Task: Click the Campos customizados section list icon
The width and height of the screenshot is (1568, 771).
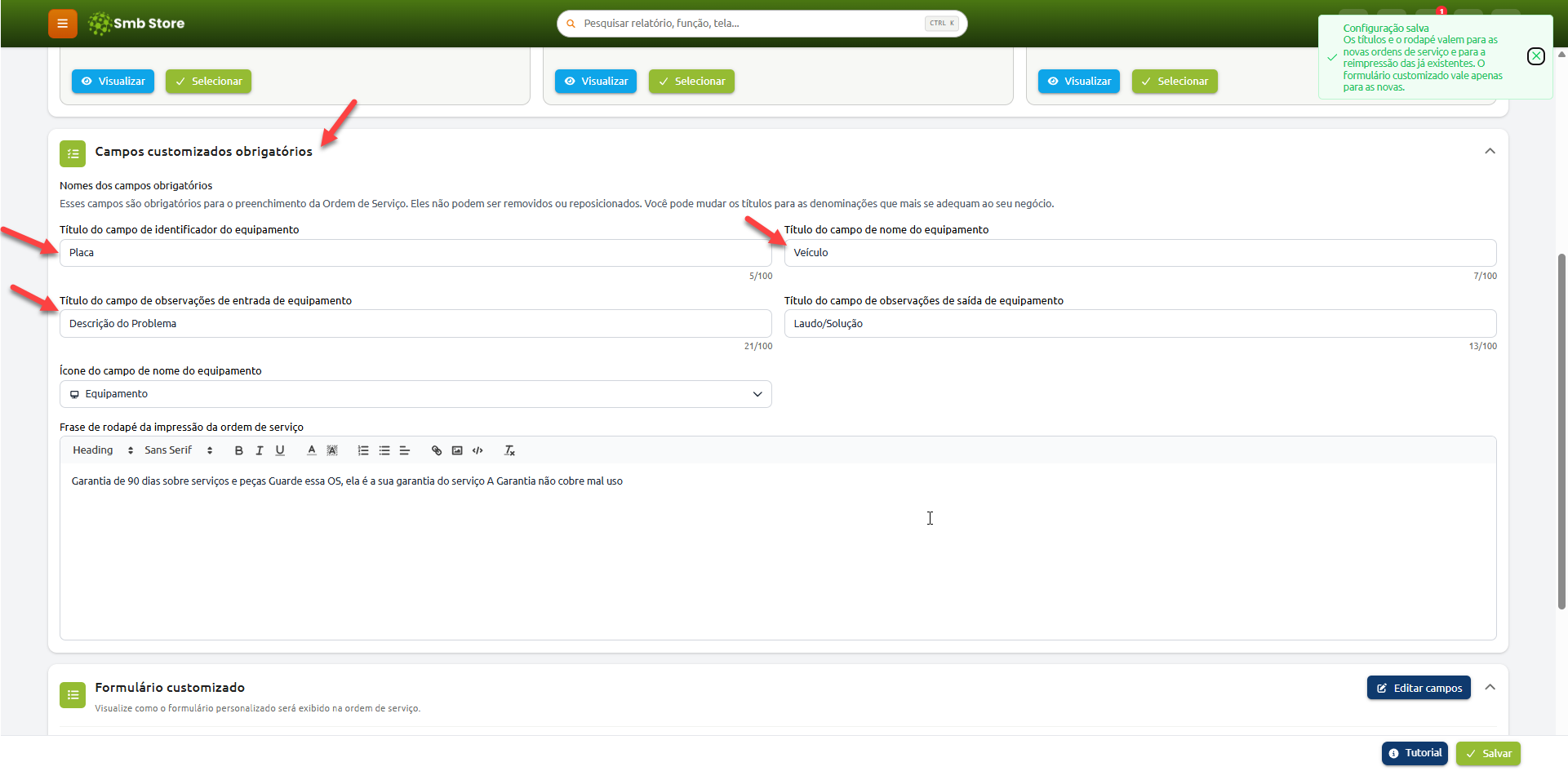Action: (73, 153)
